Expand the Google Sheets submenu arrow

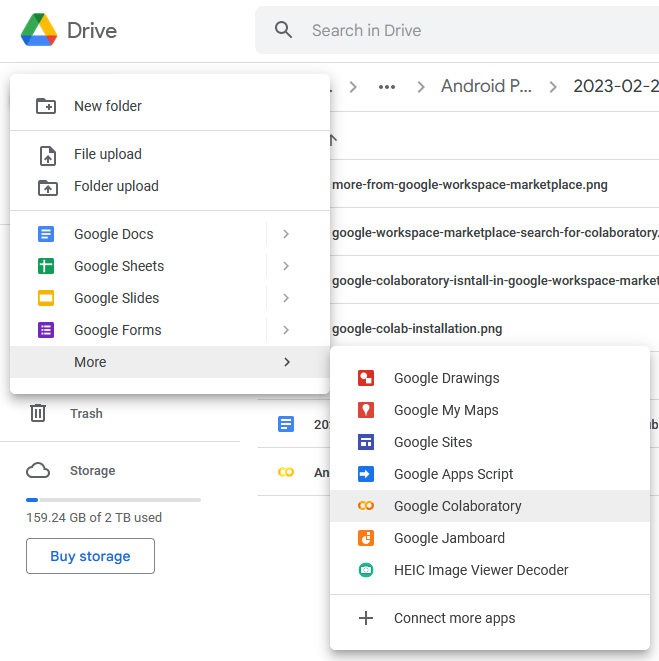[286, 266]
